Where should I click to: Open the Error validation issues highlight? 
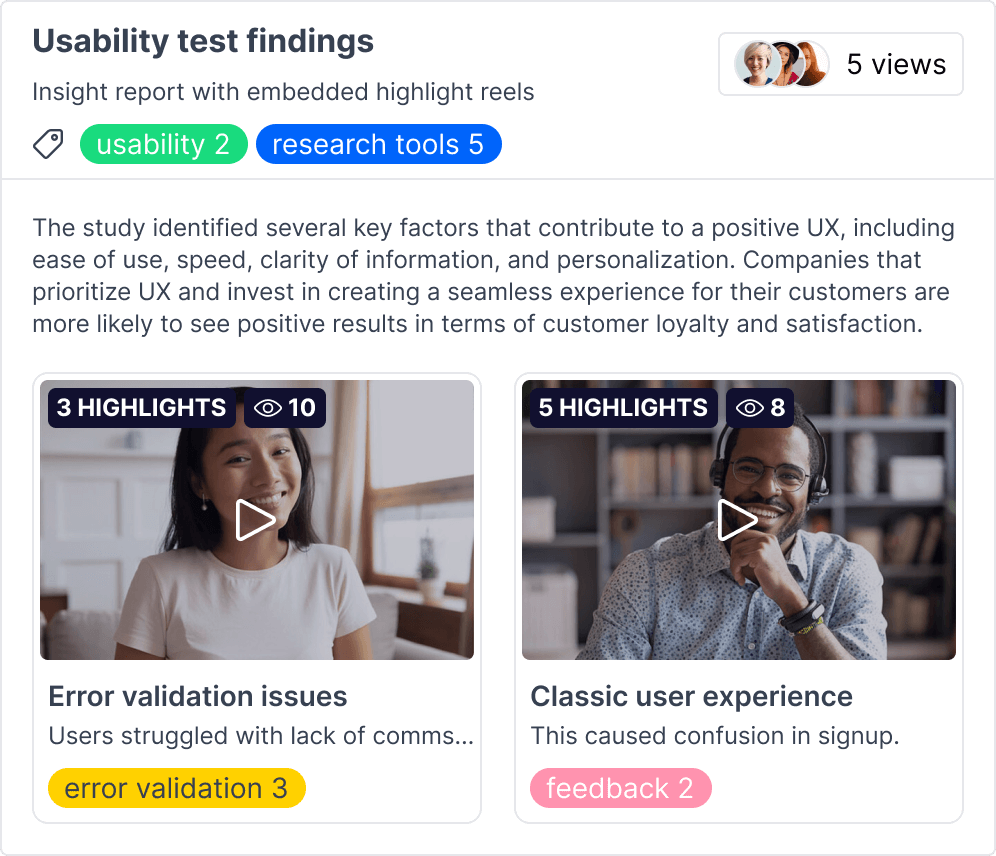pyautogui.click(x=199, y=696)
